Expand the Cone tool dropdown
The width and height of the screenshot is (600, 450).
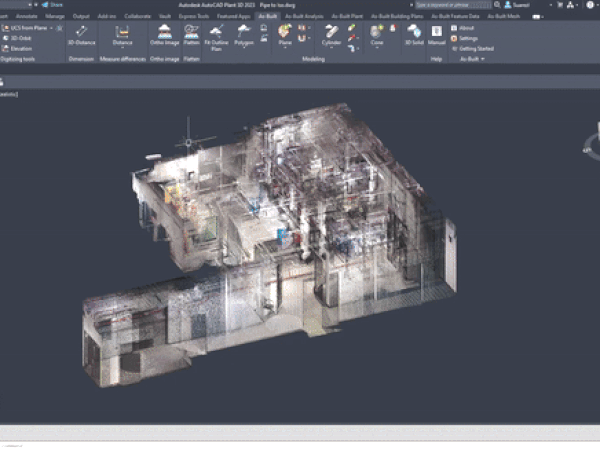tap(377, 48)
